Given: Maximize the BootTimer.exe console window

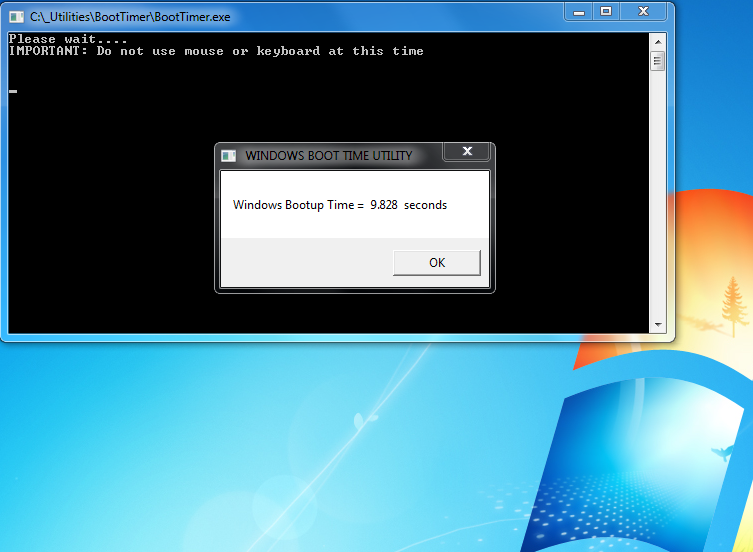Looking at the screenshot, I should pos(606,12).
